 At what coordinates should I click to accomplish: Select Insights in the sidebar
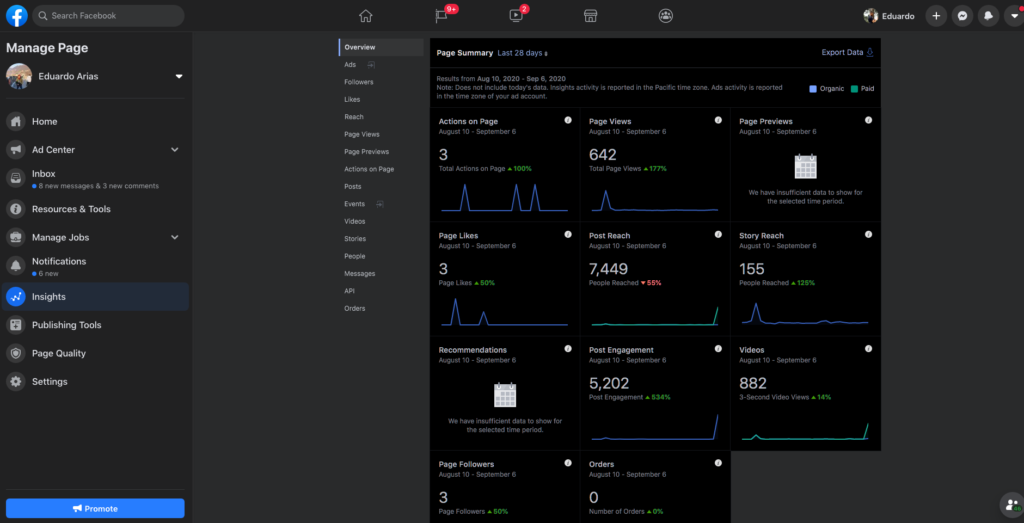[95, 296]
